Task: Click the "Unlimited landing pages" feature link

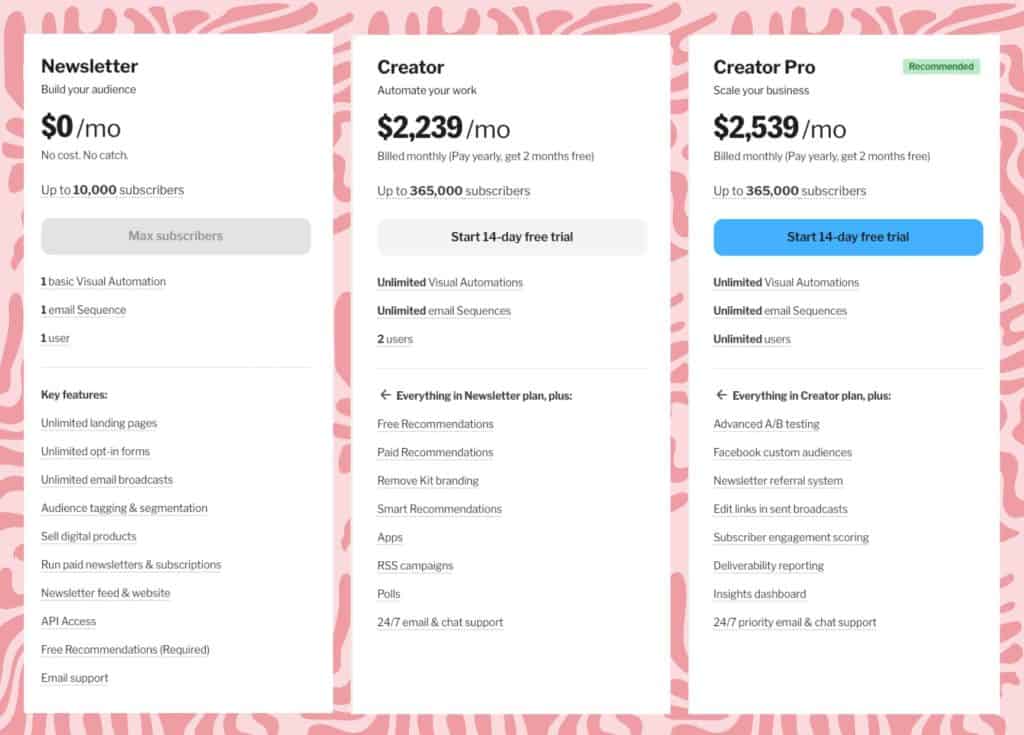Action: click(99, 423)
